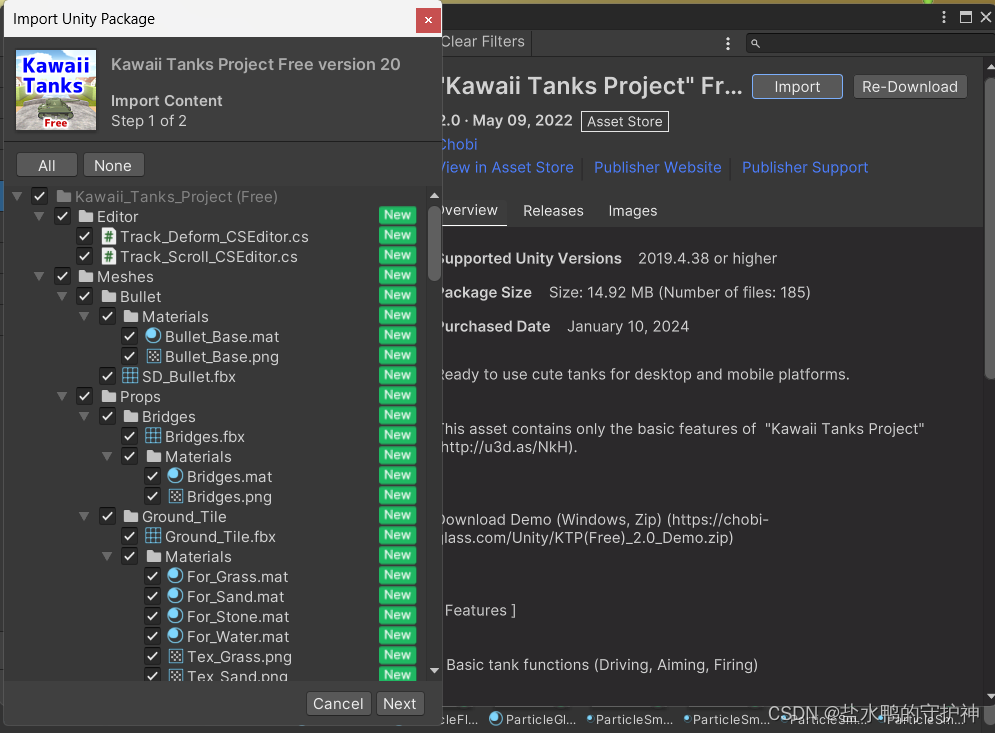Collapse the Props folder tree arrow
This screenshot has width=995, height=733.
[62, 397]
